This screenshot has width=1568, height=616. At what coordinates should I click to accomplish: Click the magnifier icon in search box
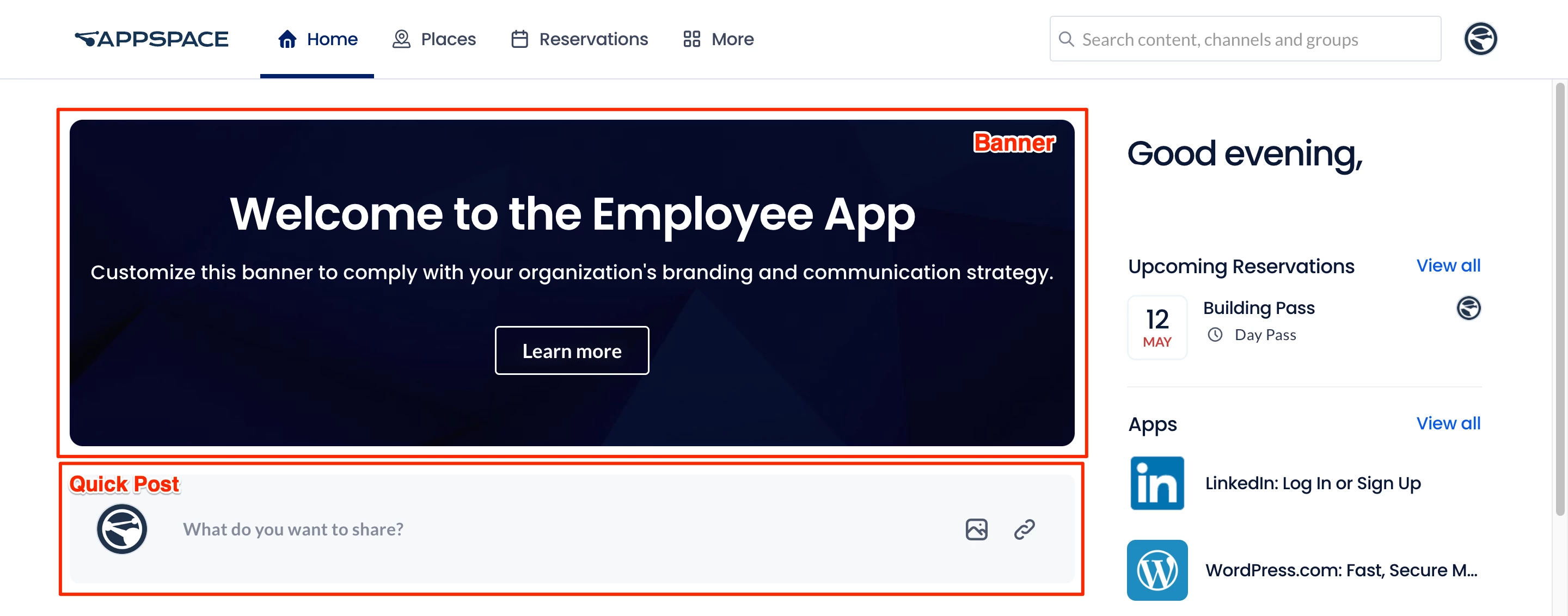point(1066,39)
